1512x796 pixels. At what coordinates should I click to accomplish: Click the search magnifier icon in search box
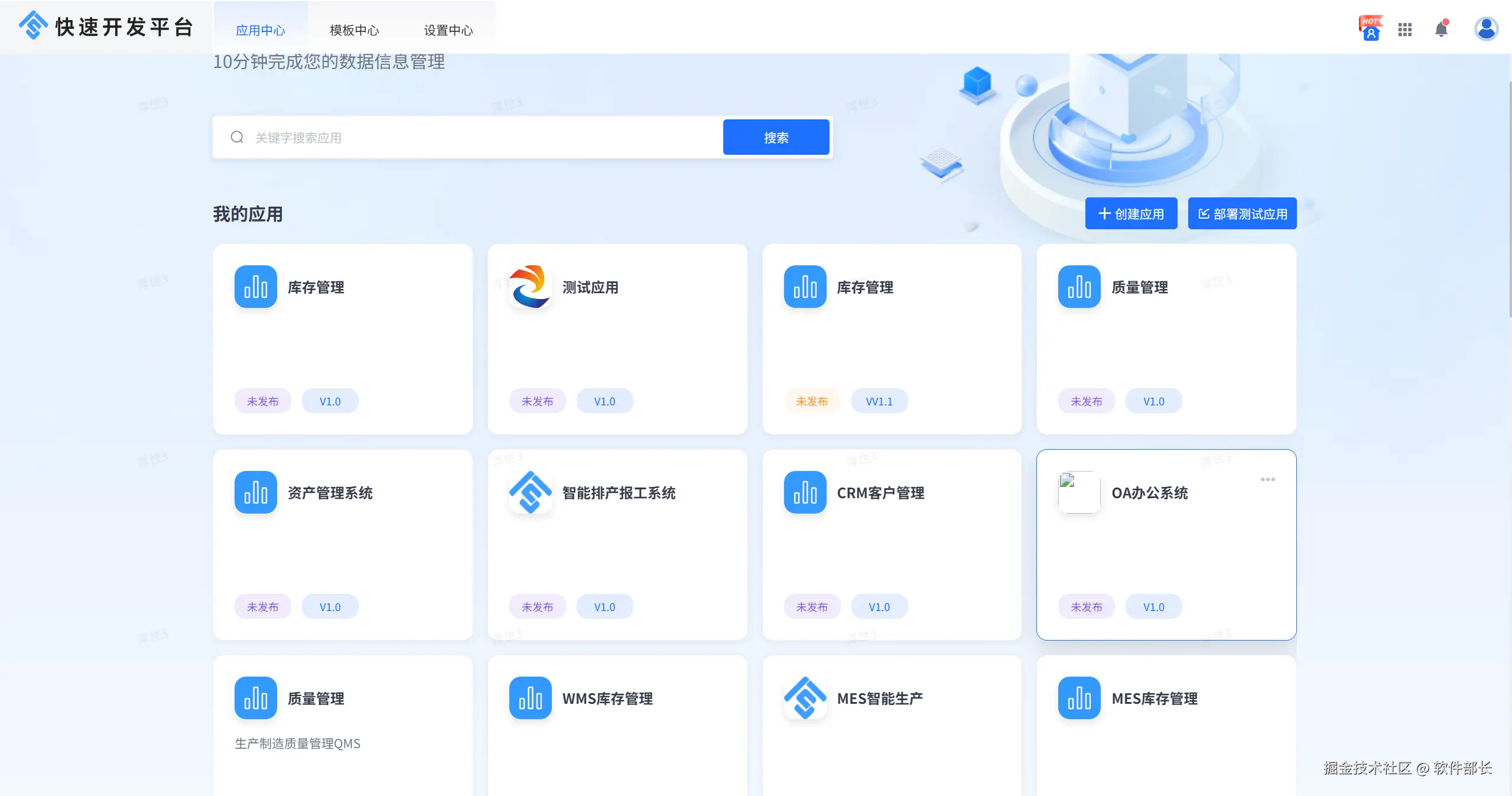(x=237, y=137)
